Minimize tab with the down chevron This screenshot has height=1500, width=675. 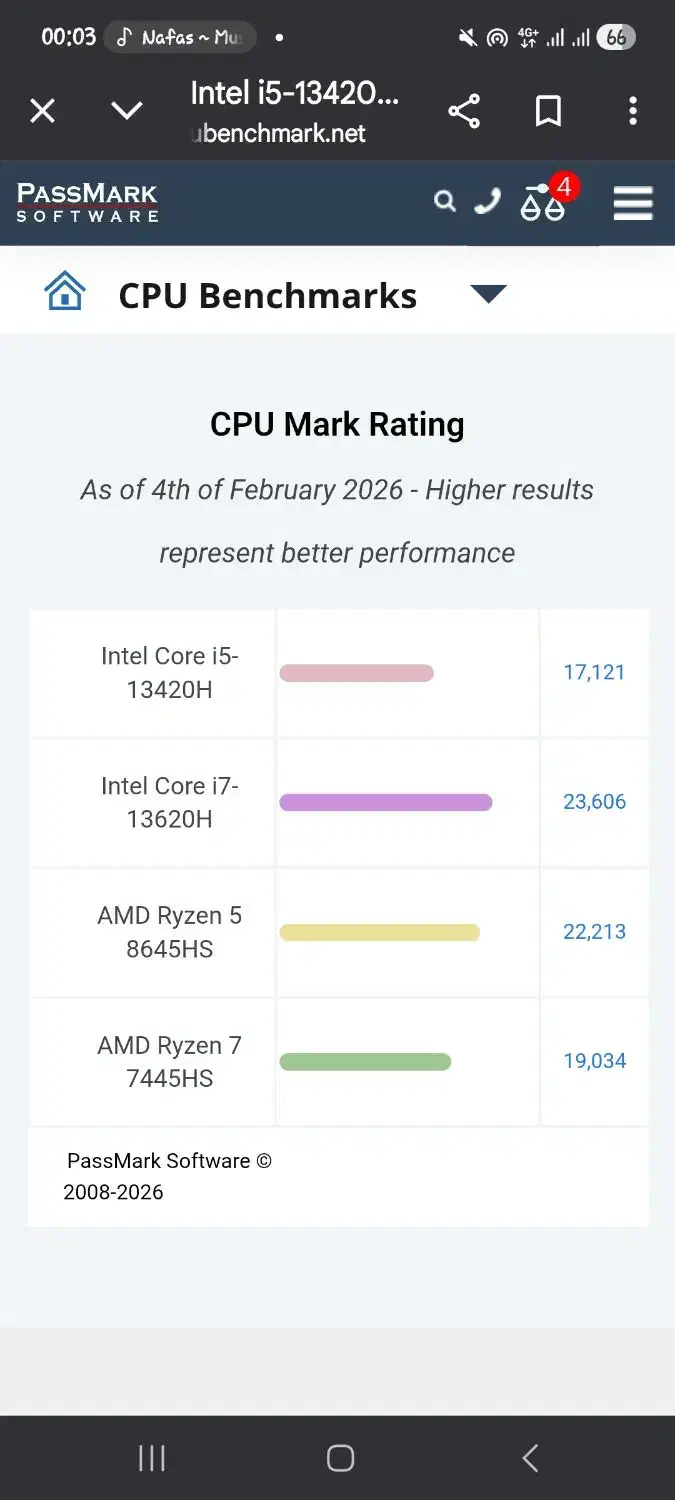(127, 110)
